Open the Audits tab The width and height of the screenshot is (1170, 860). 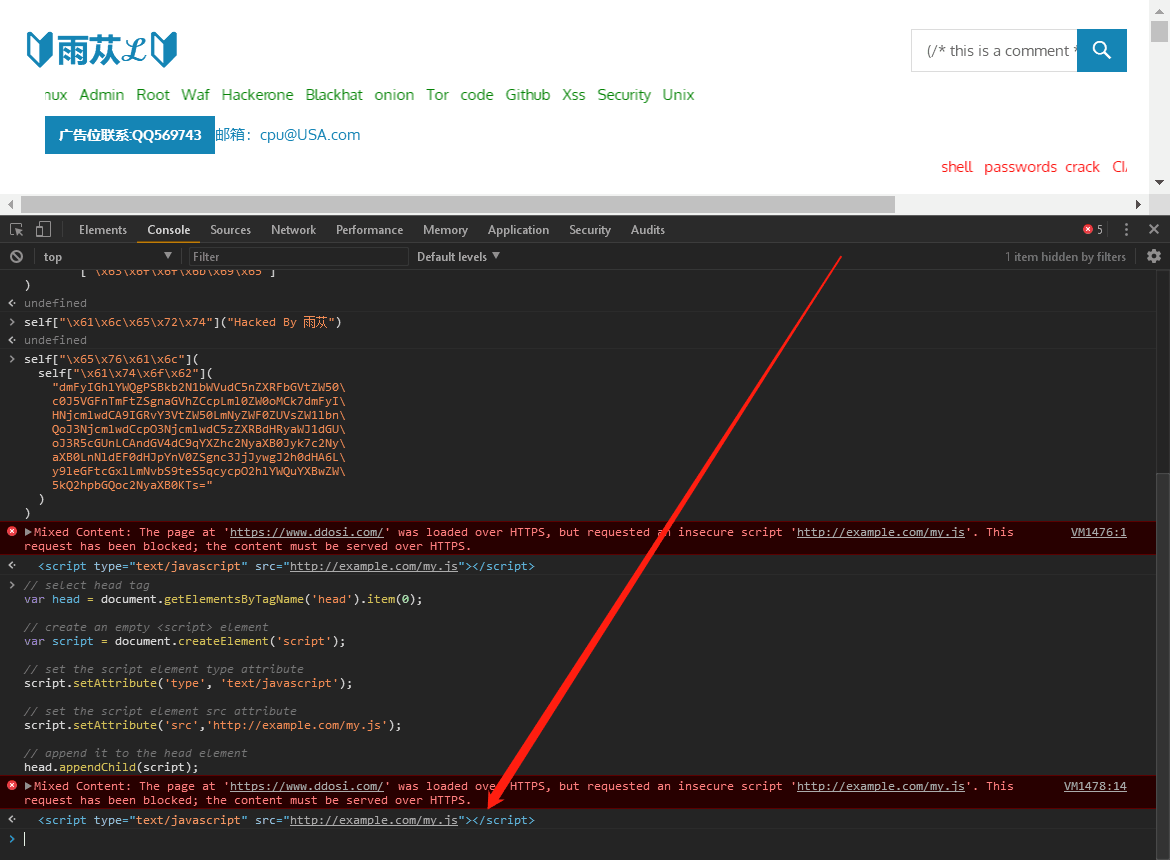(x=648, y=230)
